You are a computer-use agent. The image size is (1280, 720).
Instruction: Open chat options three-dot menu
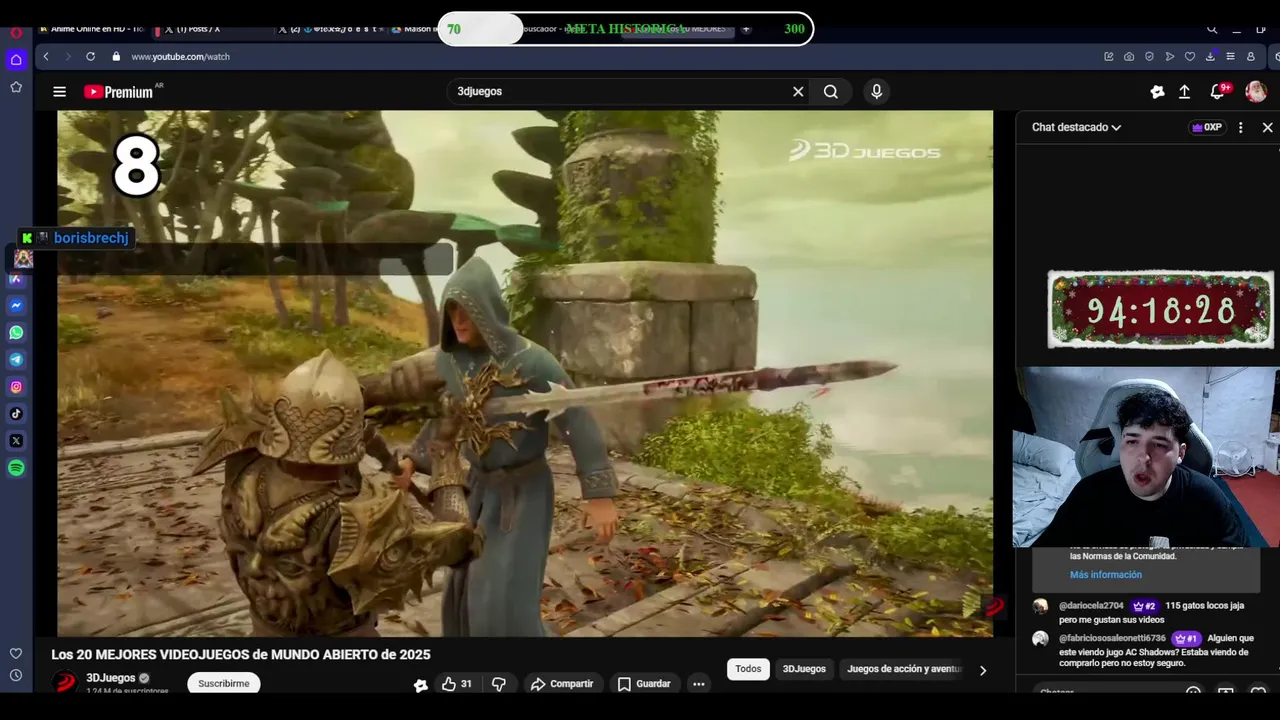click(1240, 128)
